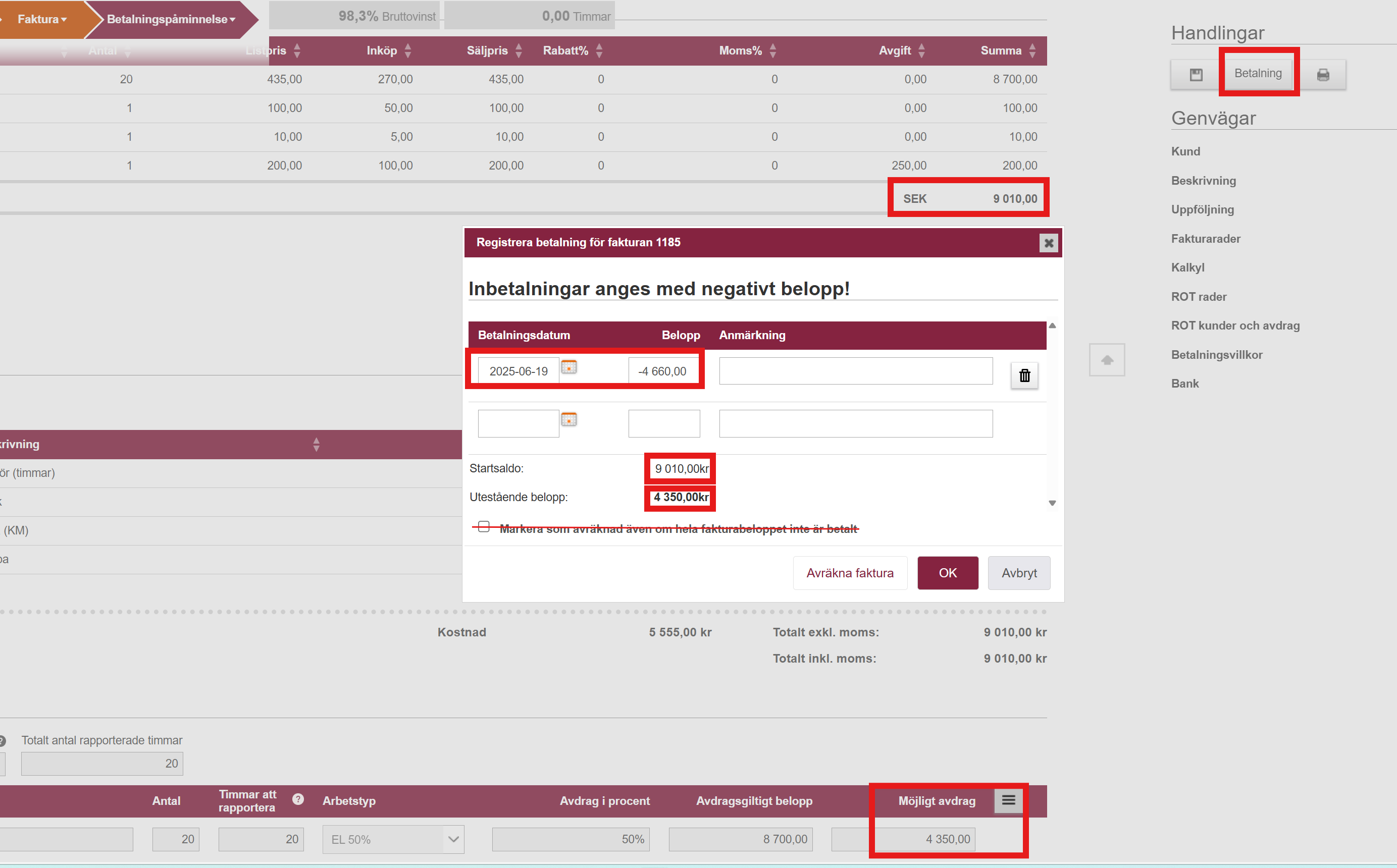Go to the Kund shortcut

coord(1185,151)
